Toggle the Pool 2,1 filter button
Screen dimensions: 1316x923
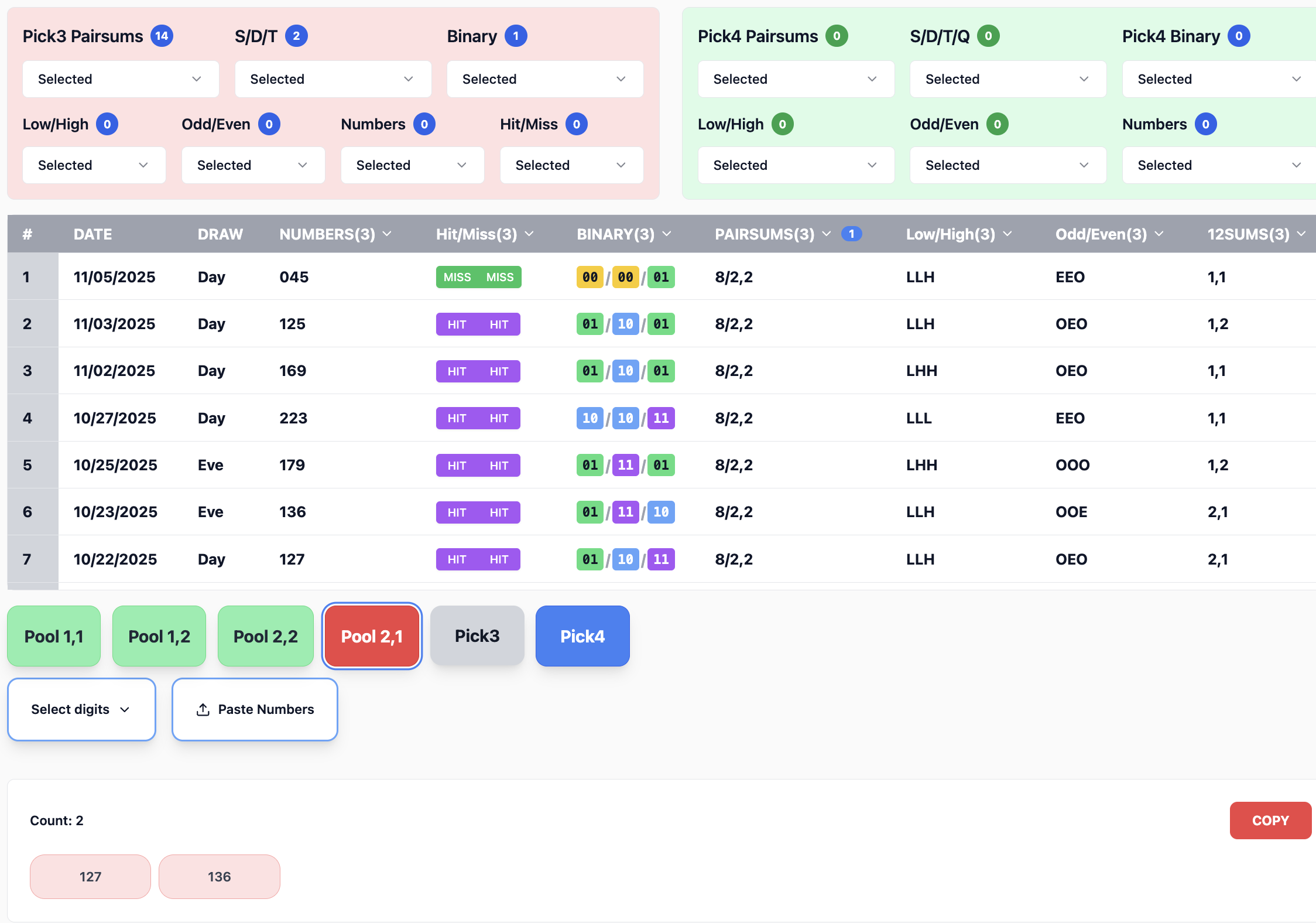[372, 636]
